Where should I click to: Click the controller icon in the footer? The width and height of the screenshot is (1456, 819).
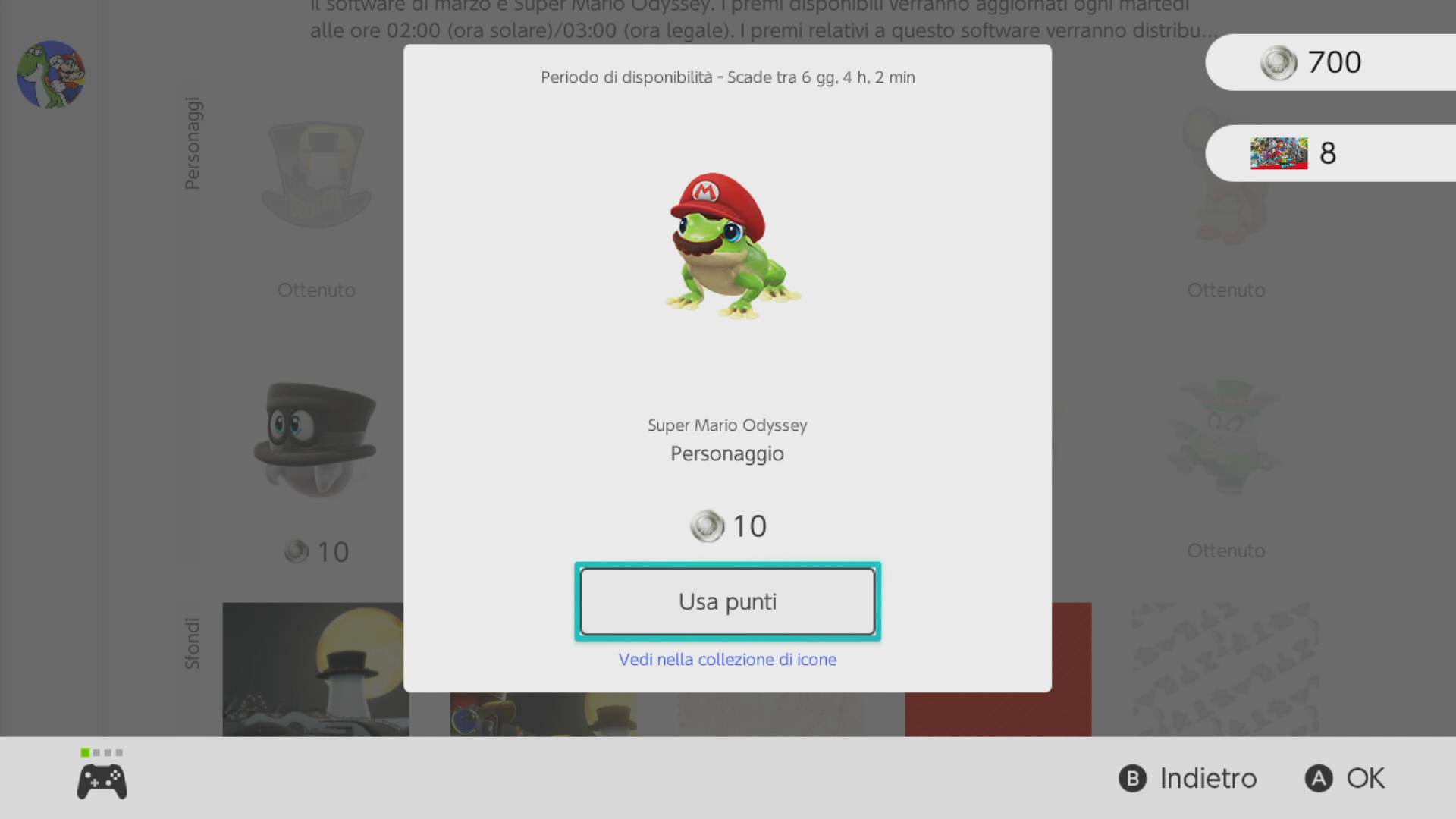click(x=102, y=782)
